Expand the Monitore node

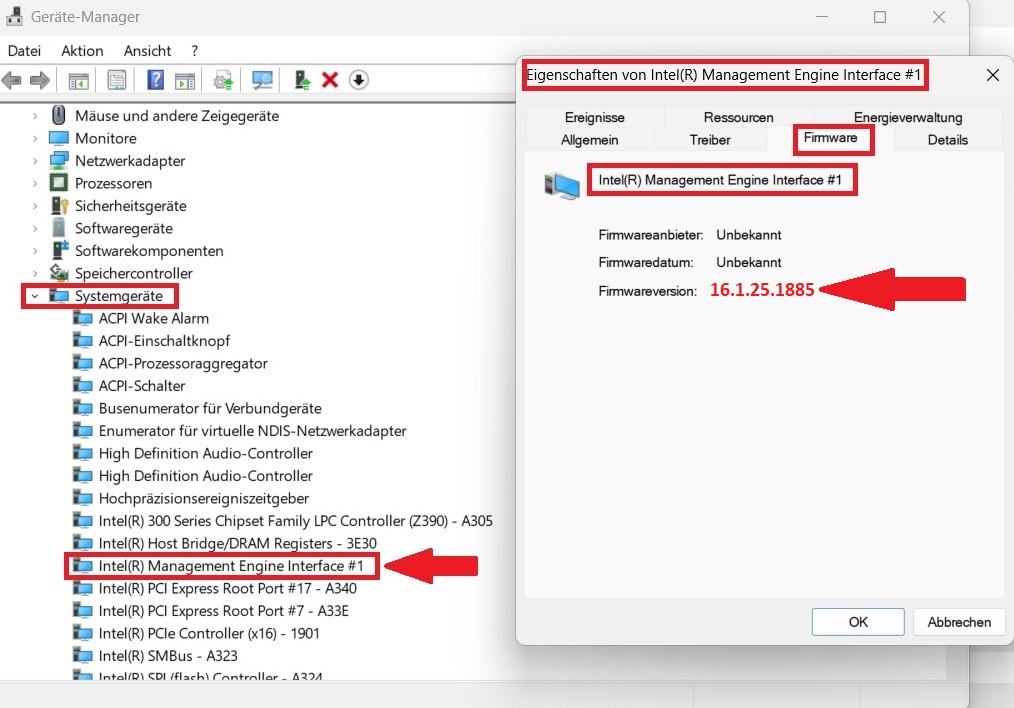click(x=35, y=138)
